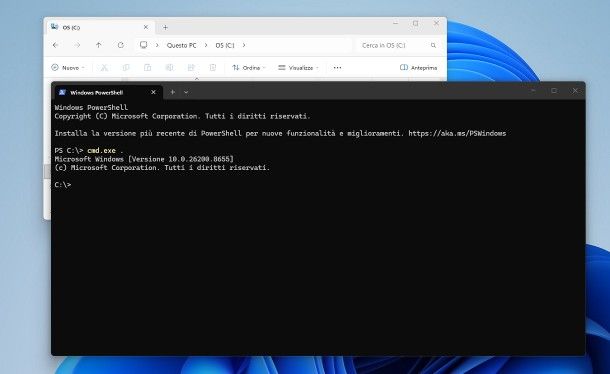
Task: Click the Copy icon in Explorer toolbar
Action: point(126,68)
